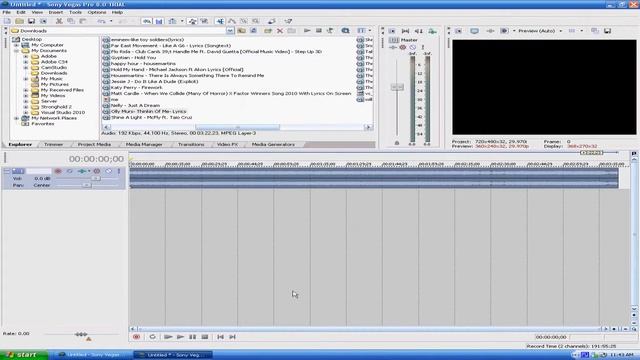Switch to the Media Manager tab
Viewport: 640px width, 360px height.
(144, 144)
